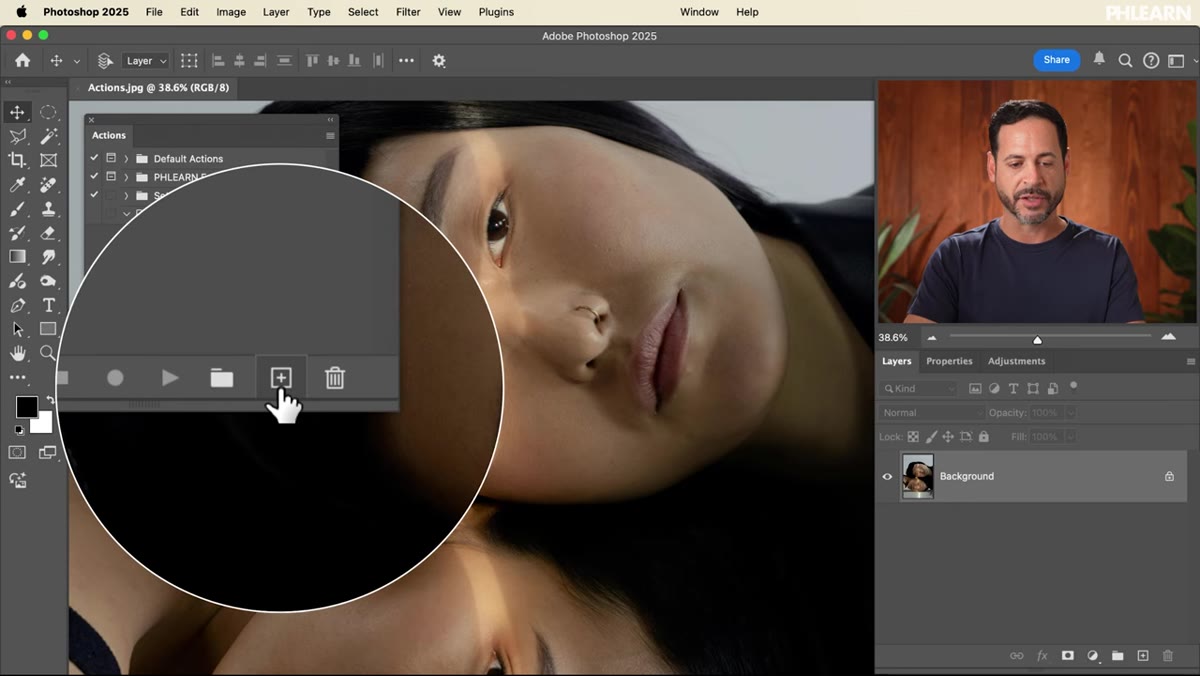Screen dimensions: 1200x676
Task: Select the Eraser tool
Action: pos(48,233)
